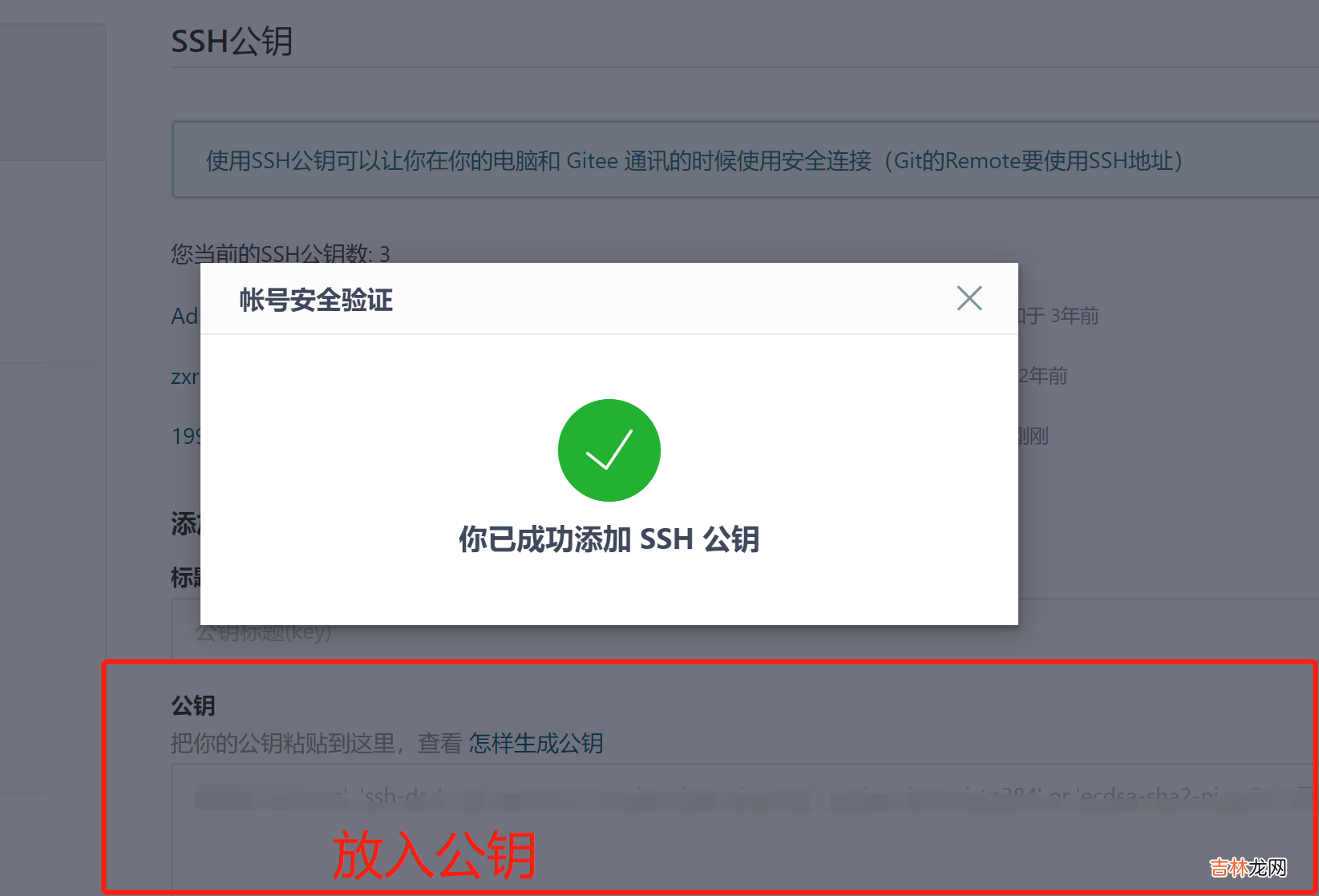Click the 你已成功添加 SSH 公钥 message

tap(609, 539)
